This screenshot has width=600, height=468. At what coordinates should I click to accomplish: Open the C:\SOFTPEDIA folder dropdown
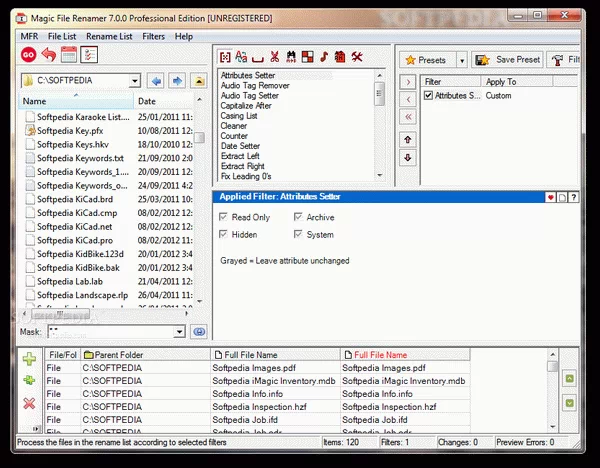pyautogui.click(x=134, y=81)
